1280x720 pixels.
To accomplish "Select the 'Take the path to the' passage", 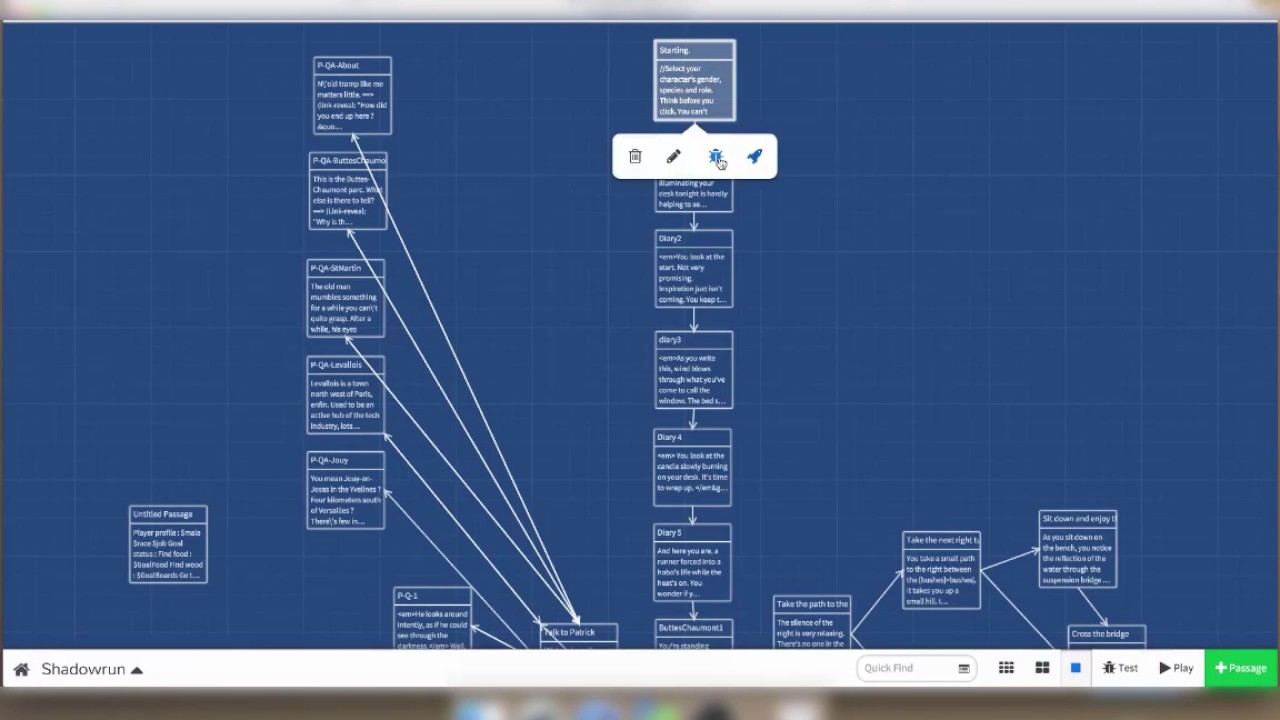I will pos(812,623).
